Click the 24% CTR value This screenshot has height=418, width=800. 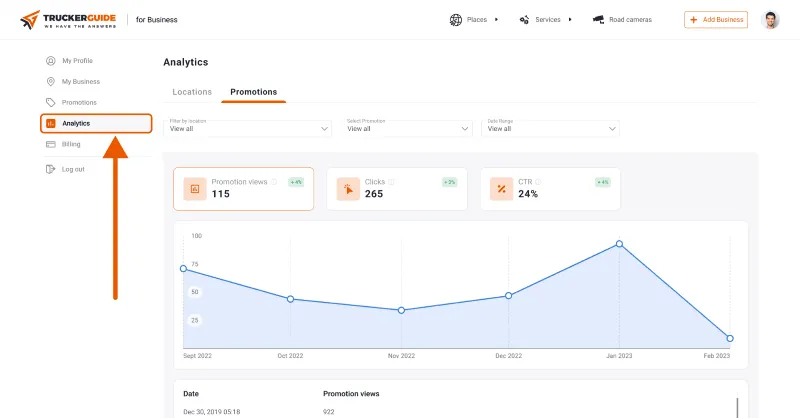(x=528, y=194)
